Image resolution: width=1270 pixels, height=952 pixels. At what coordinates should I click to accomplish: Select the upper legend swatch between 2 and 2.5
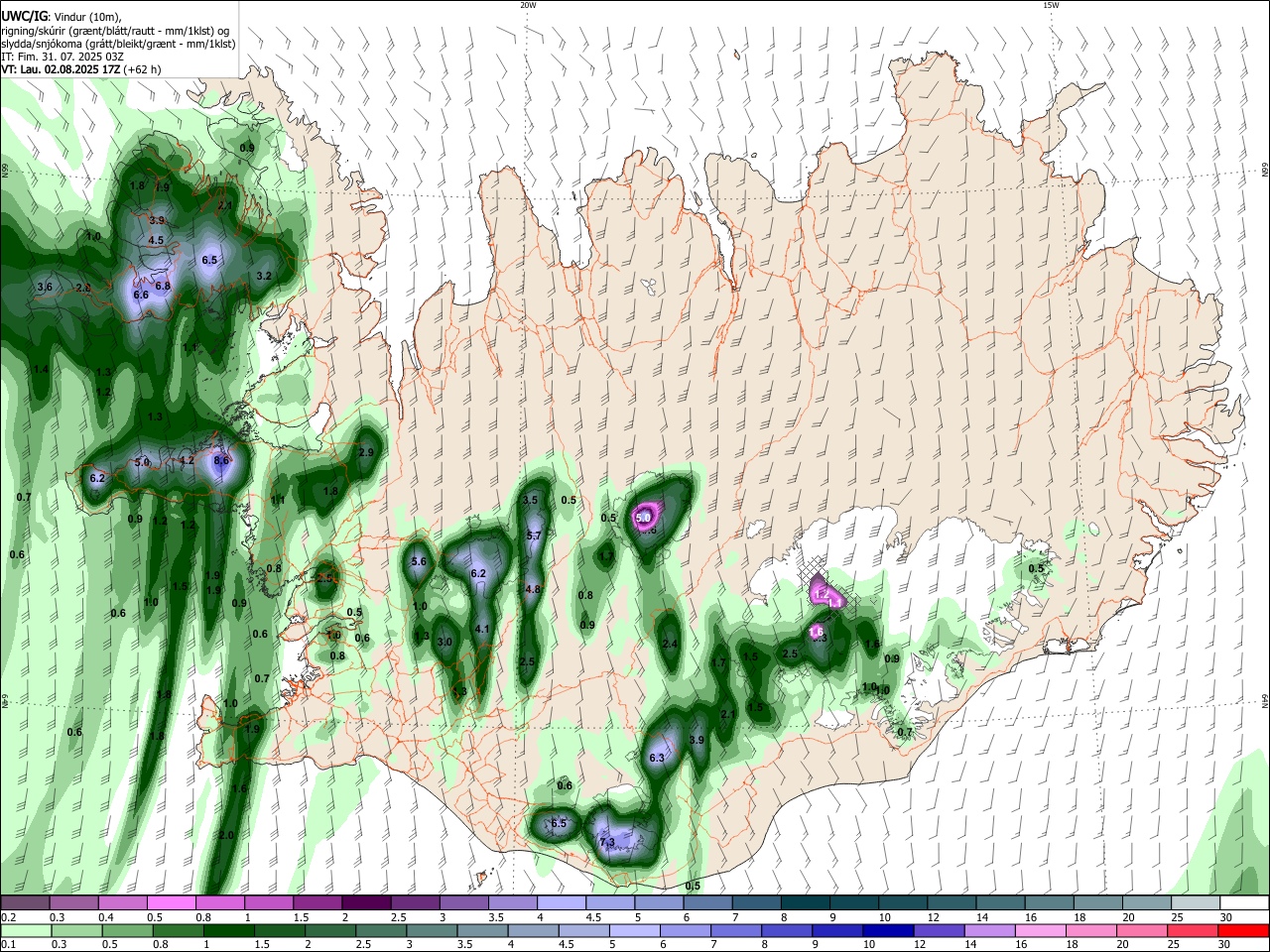(365, 902)
